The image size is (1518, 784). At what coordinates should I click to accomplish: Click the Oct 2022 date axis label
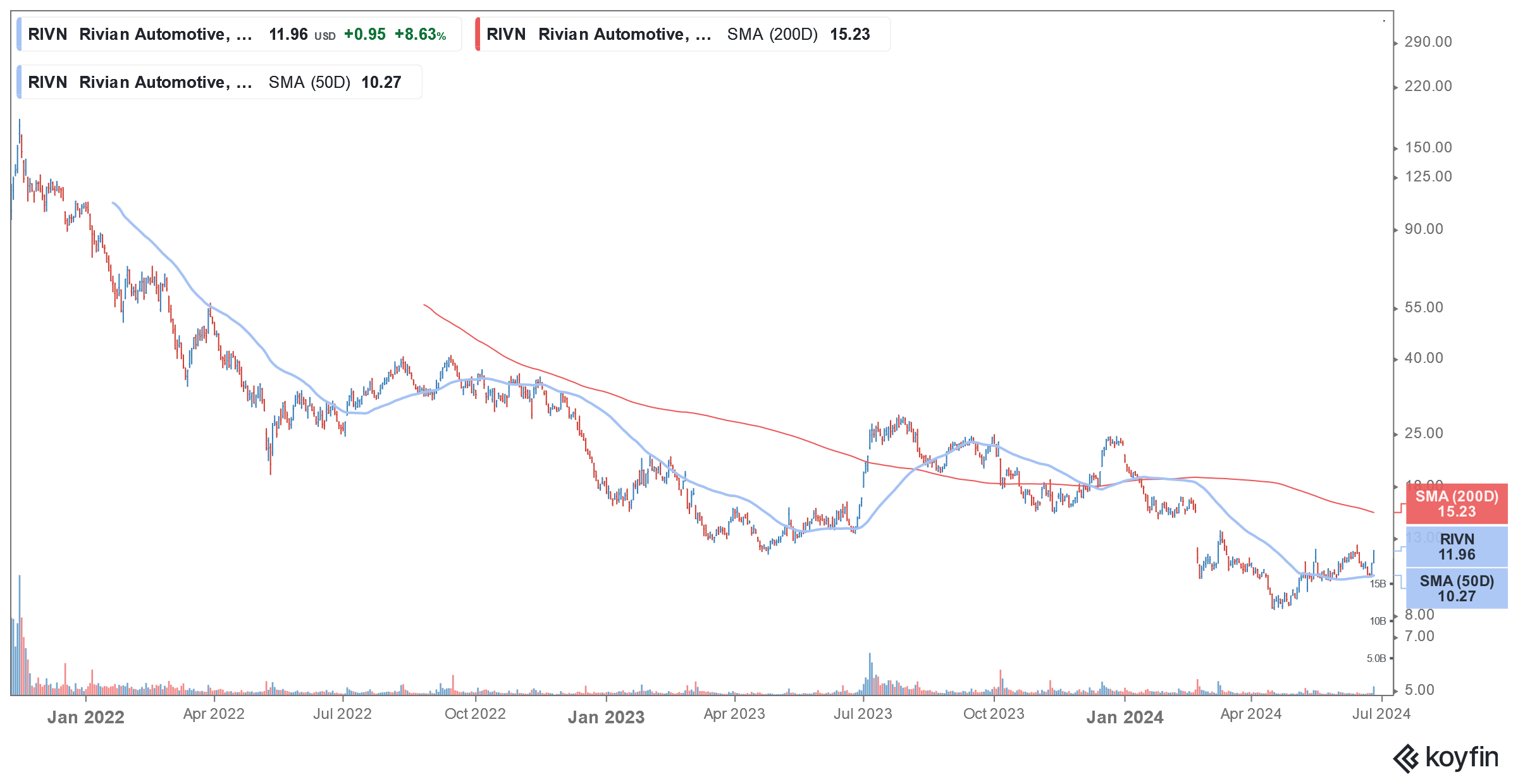[x=475, y=714]
